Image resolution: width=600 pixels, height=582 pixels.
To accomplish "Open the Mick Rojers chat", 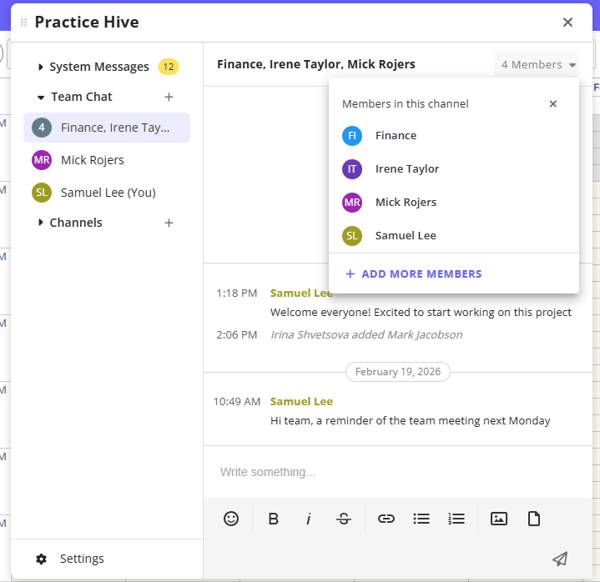I will tap(92, 160).
